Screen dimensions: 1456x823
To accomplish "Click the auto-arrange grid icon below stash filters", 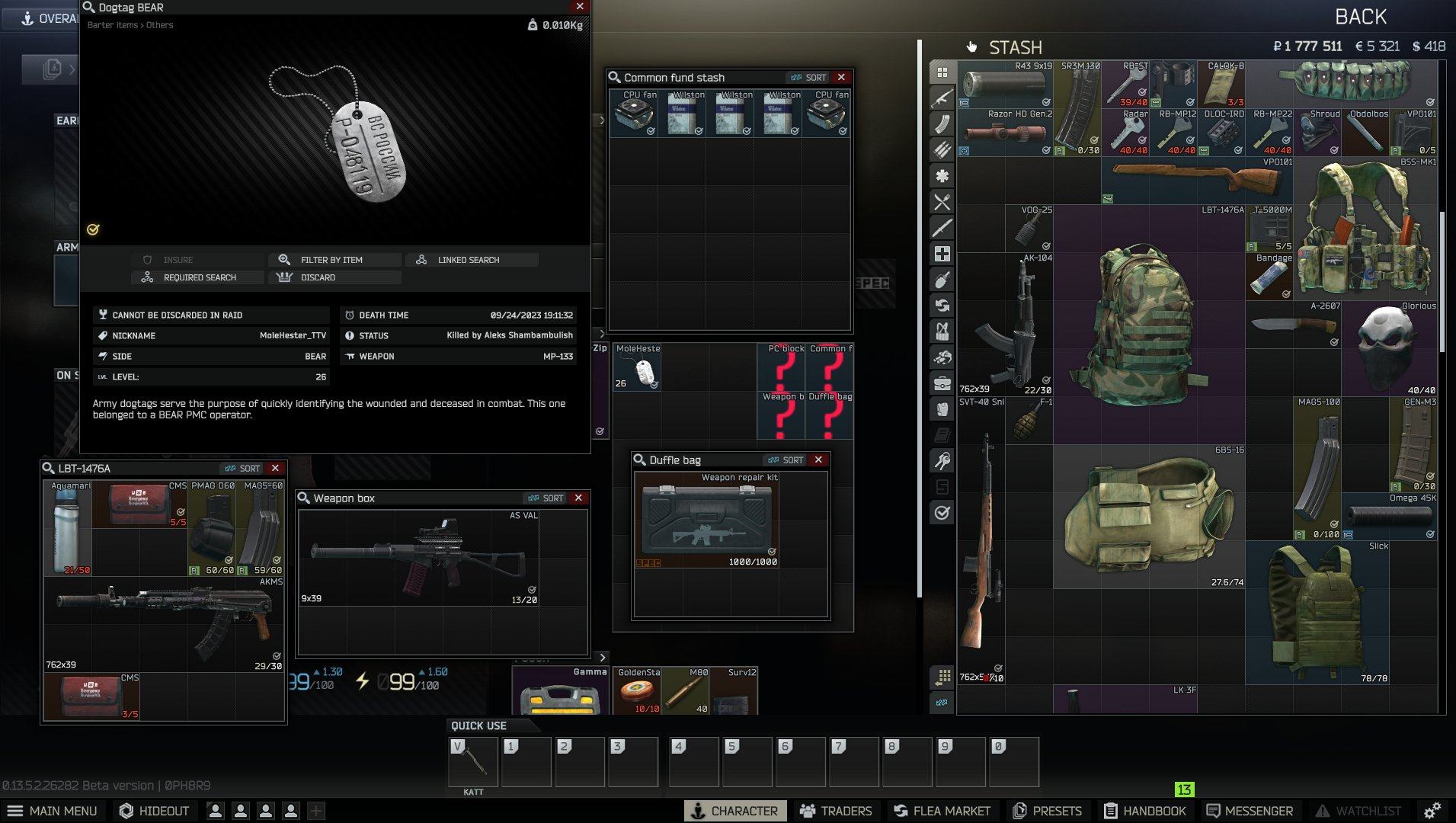I will point(942,677).
